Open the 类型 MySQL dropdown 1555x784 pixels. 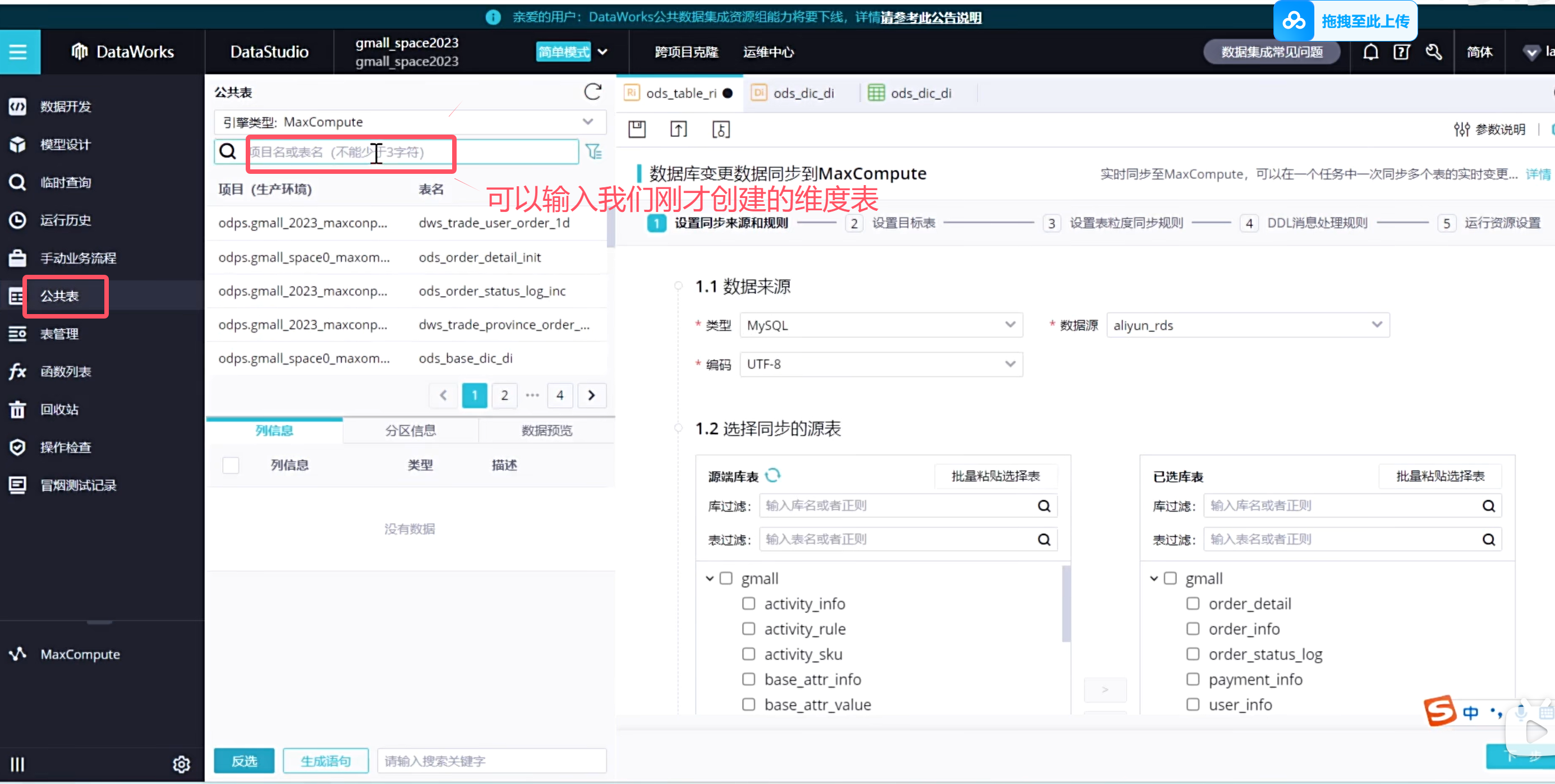(880, 325)
